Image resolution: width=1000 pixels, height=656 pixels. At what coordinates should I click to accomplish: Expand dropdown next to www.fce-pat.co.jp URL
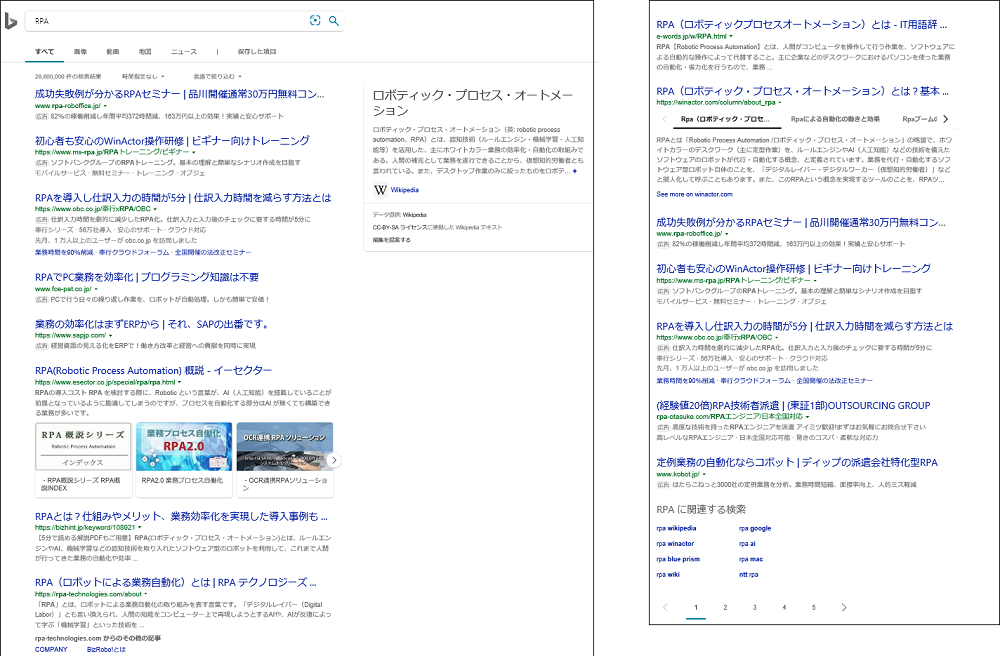coord(96,289)
